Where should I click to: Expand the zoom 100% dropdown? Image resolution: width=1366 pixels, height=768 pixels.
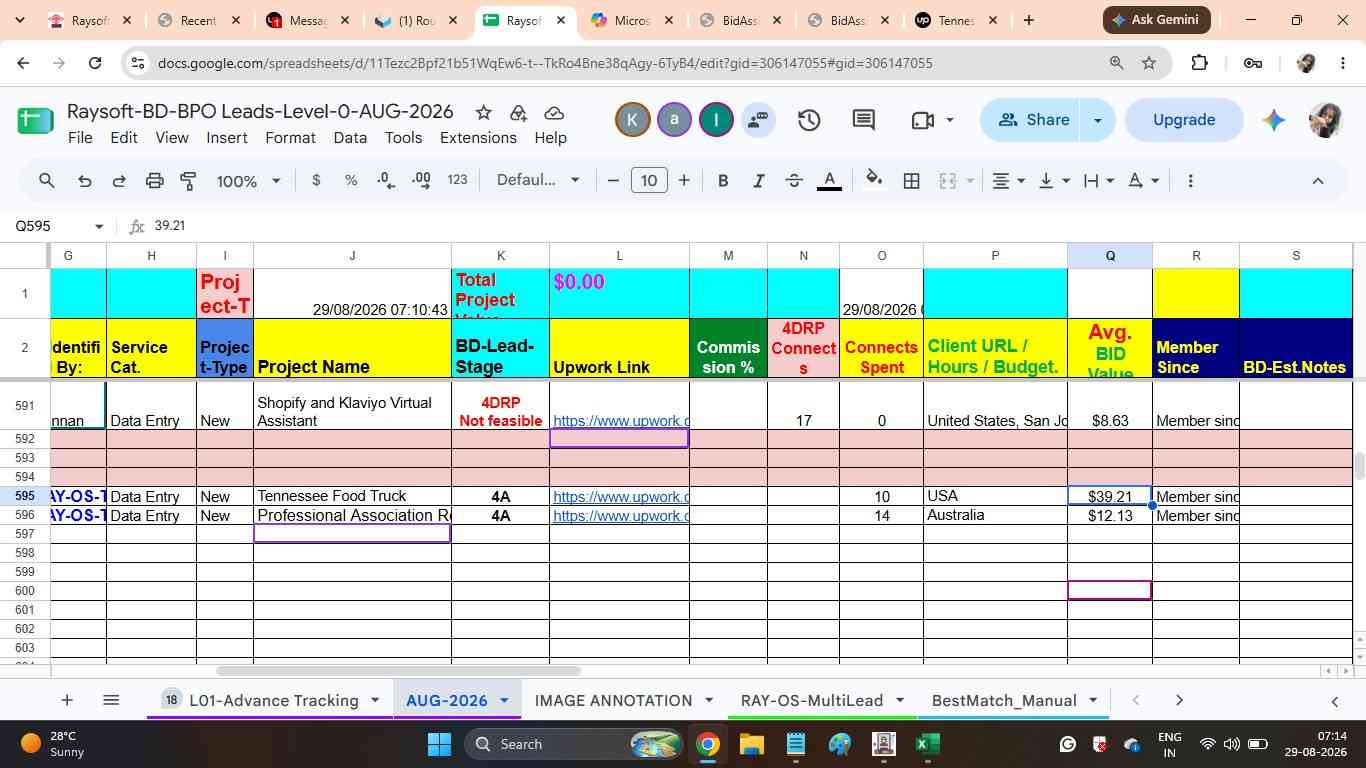click(249, 181)
